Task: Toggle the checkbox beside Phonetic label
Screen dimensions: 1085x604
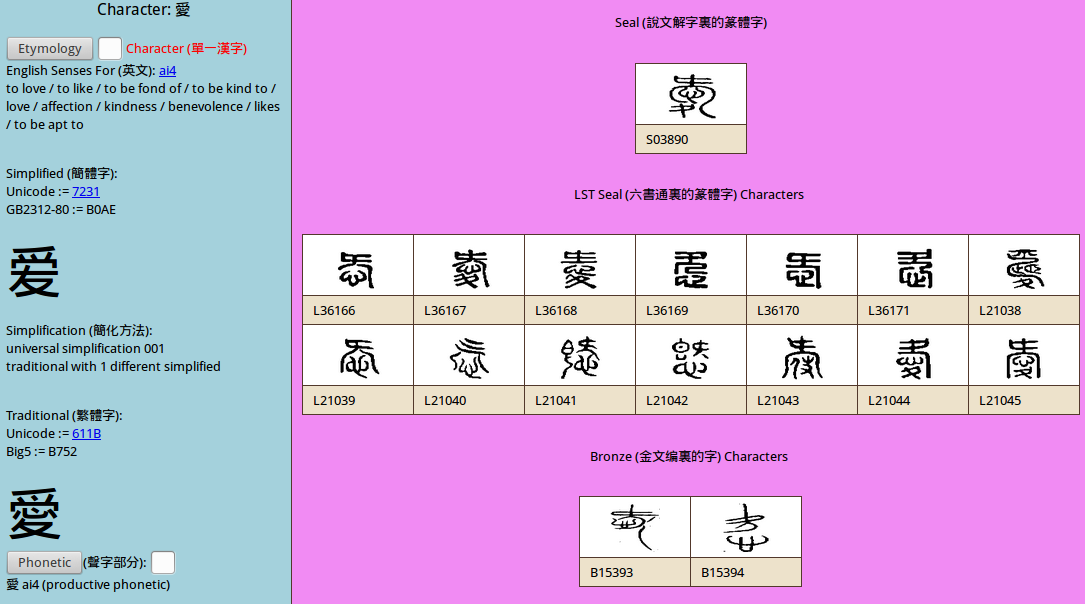Action: tap(163, 562)
